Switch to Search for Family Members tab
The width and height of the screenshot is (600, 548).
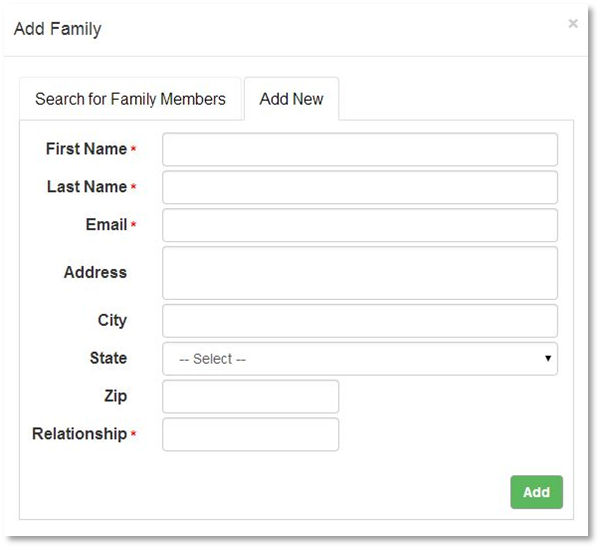pos(130,99)
